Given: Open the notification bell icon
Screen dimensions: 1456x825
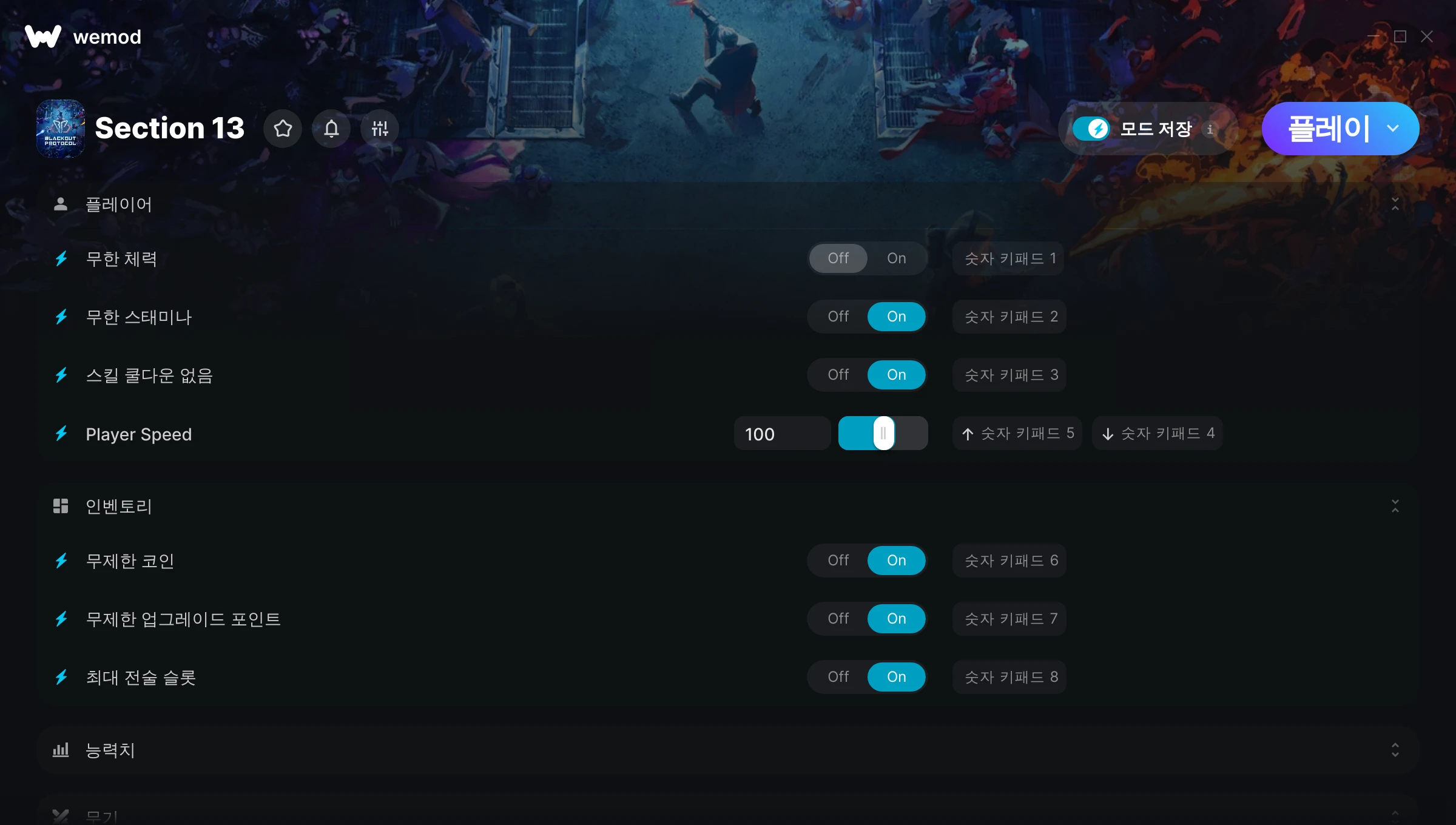Looking at the screenshot, I should (331, 129).
